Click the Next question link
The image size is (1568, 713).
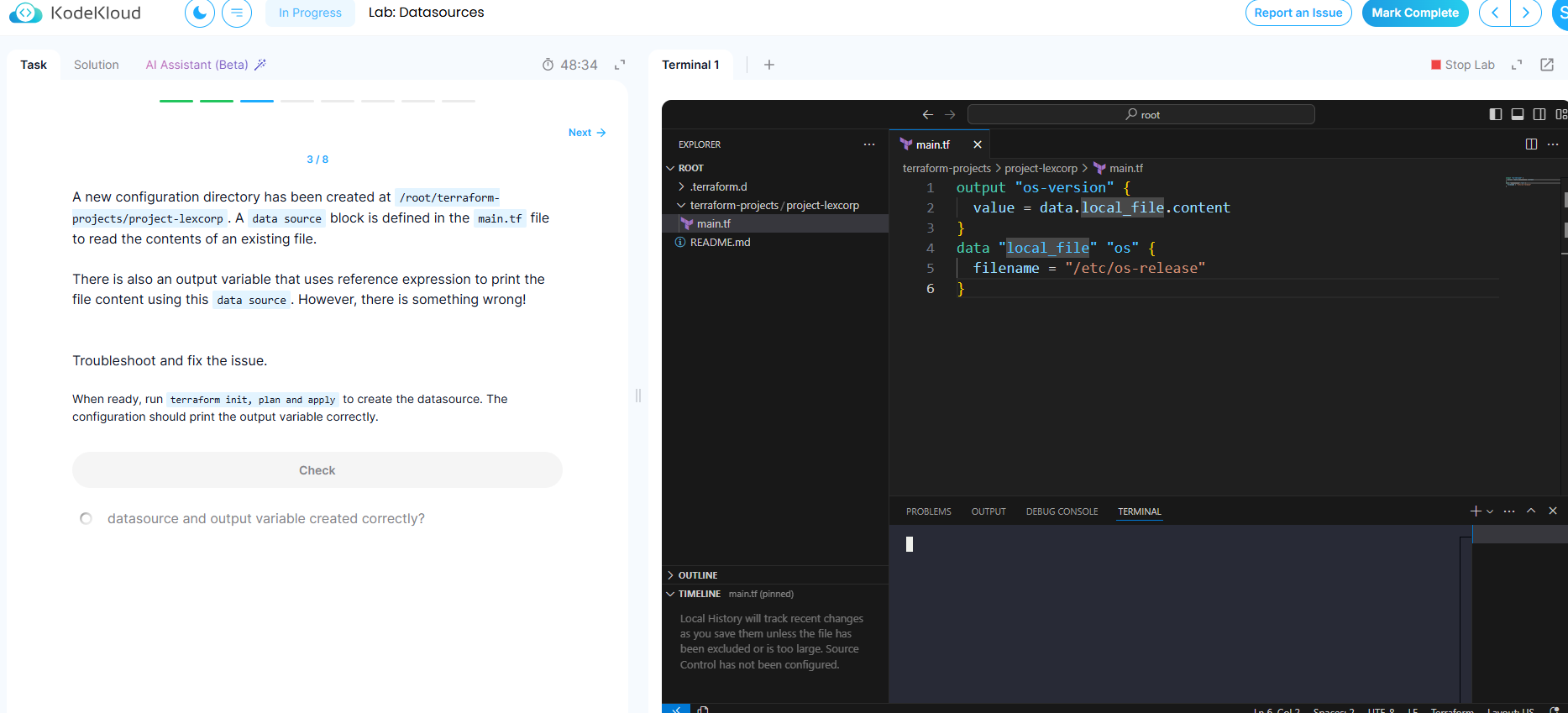[x=587, y=133]
